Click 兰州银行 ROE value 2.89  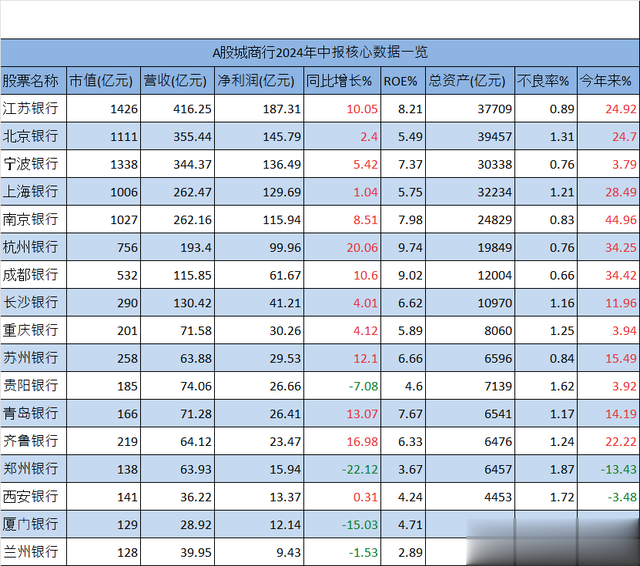(x=410, y=553)
